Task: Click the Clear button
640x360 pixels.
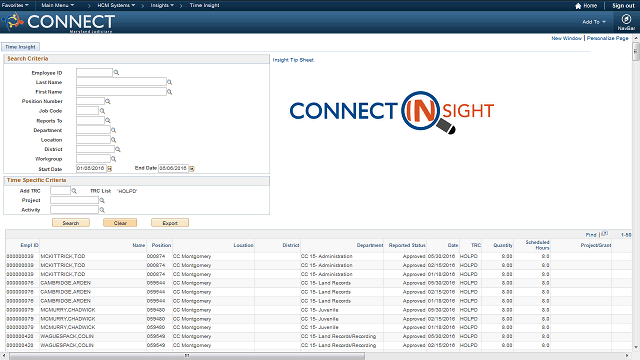Action: (120, 223)
